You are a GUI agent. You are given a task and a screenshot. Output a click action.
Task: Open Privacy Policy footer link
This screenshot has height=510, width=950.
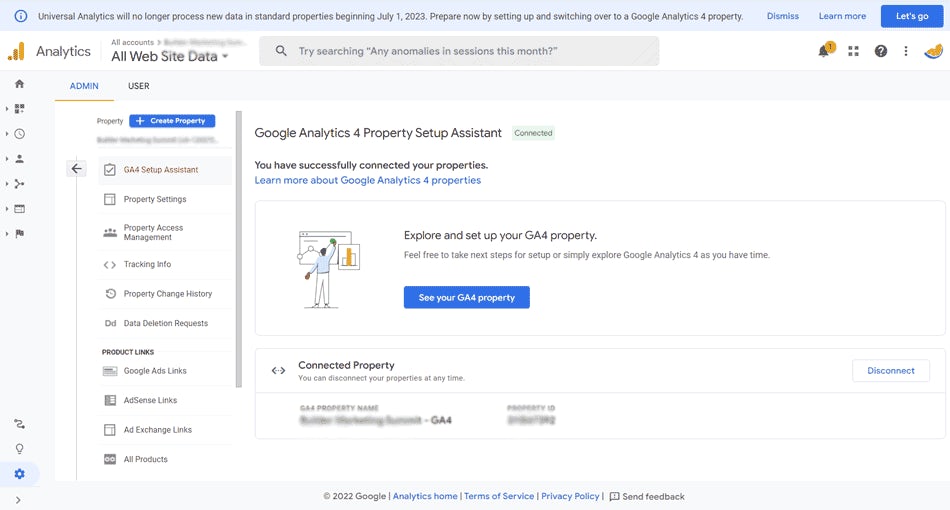coord(570,496)
